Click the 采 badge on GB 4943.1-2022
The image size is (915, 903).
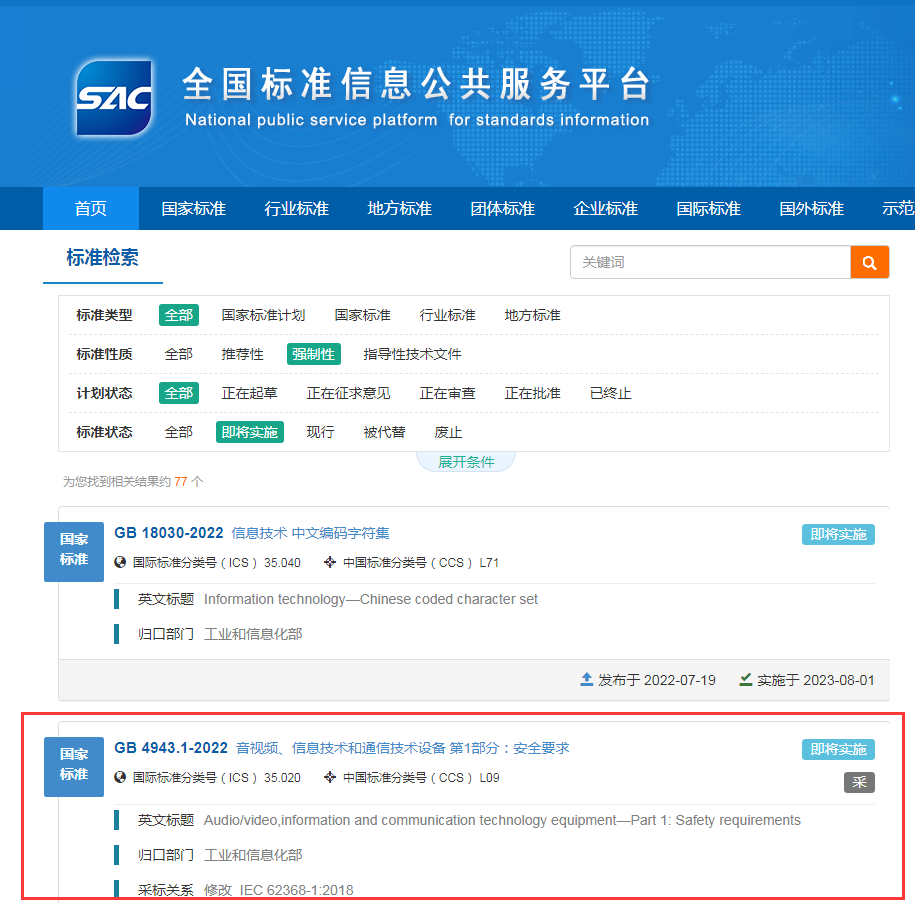coord(859,782)
